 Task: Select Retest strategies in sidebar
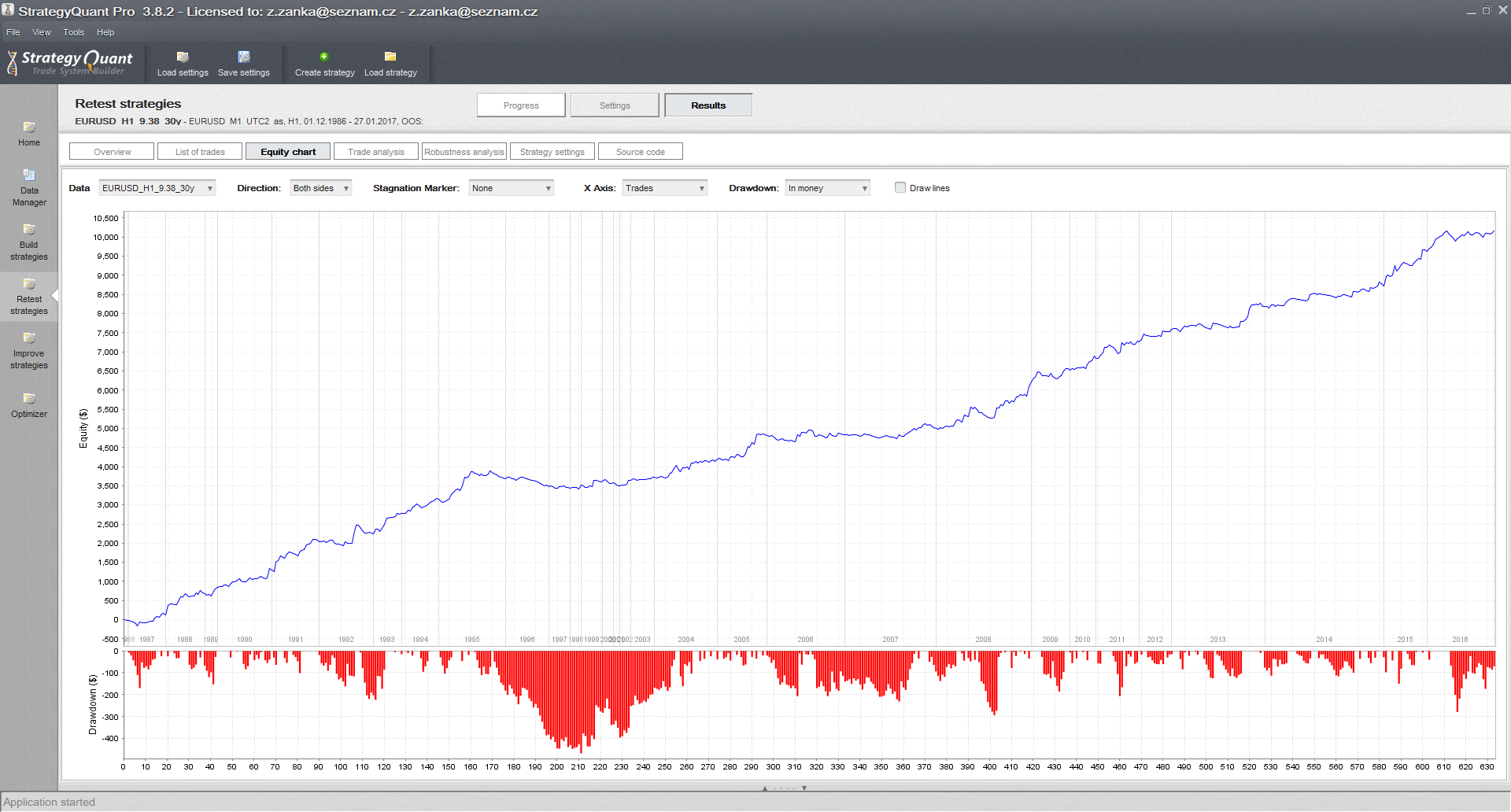point(29,296)
